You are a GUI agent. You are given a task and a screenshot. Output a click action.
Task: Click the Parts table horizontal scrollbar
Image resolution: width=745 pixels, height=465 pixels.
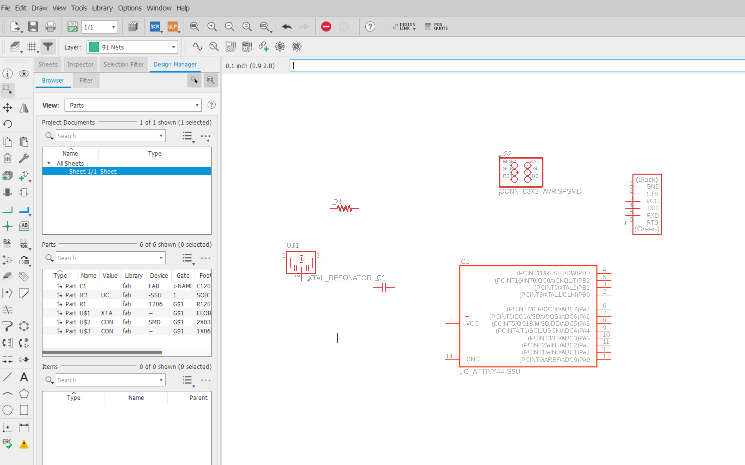102,352
